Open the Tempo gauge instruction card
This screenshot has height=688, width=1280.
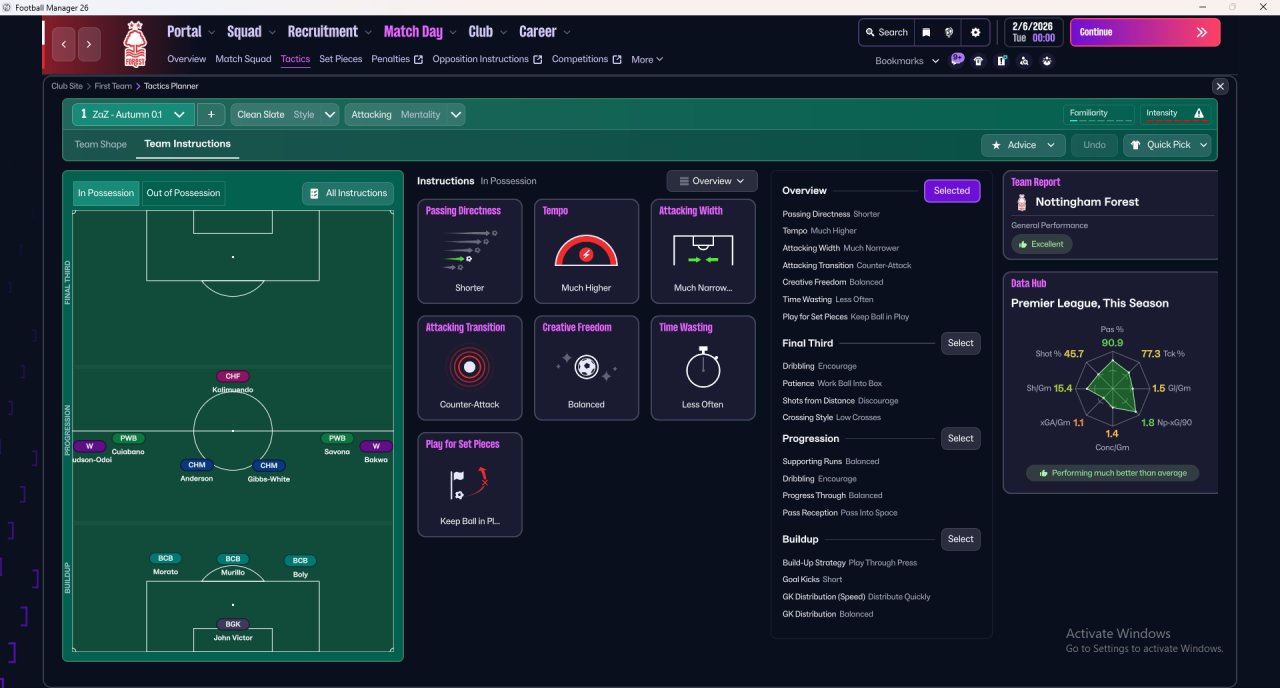586,251
